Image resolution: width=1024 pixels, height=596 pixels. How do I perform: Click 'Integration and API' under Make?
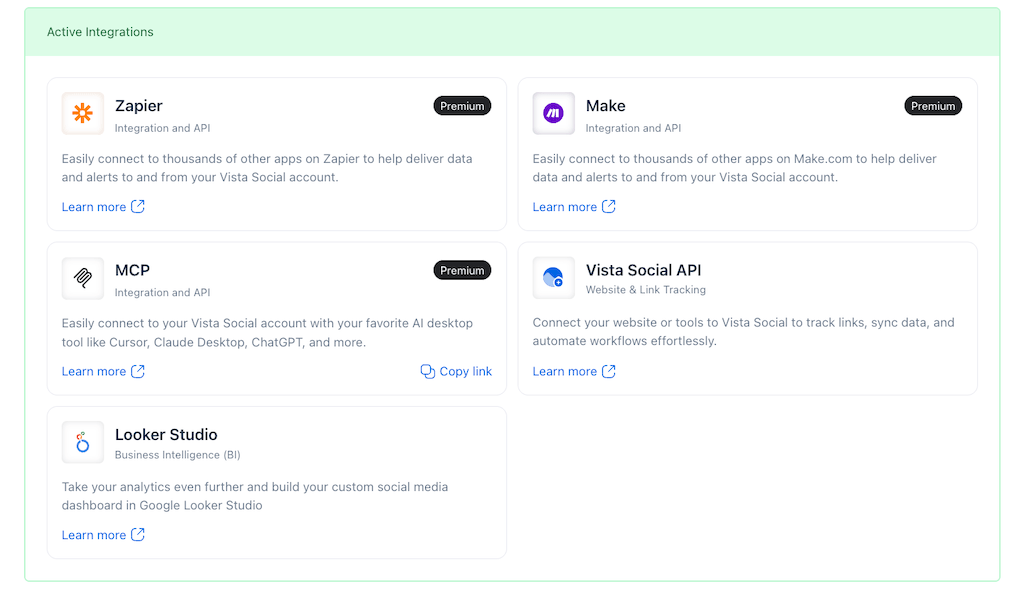click(633, 129)
